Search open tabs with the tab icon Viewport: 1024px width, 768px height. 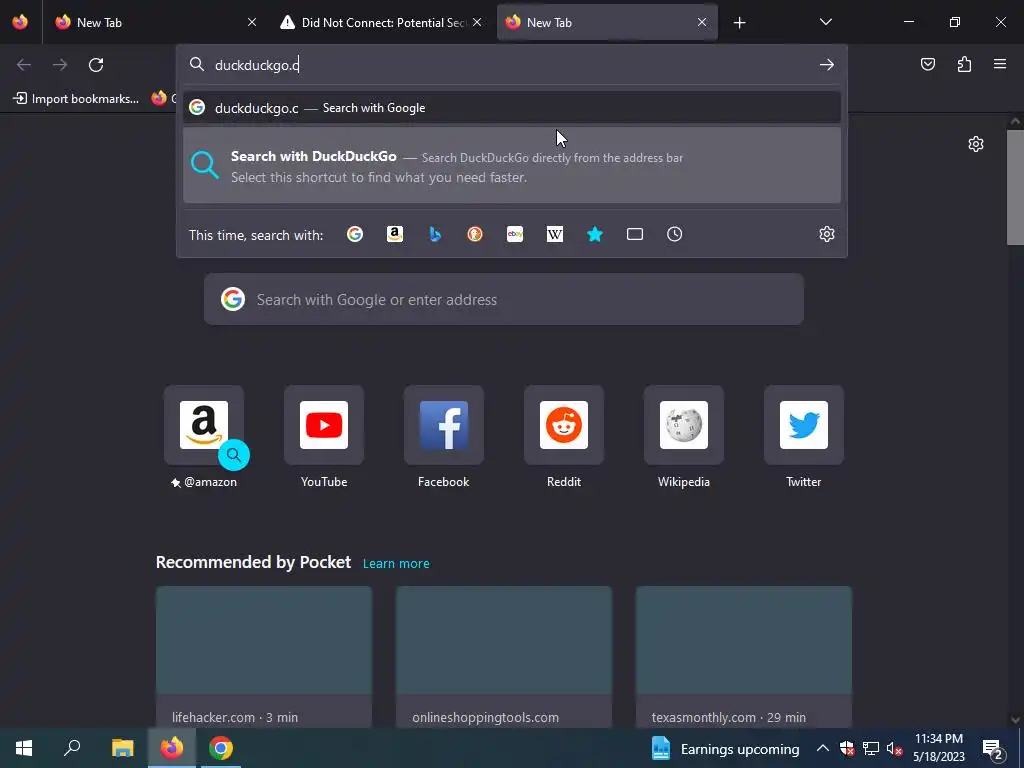point(635,234)
